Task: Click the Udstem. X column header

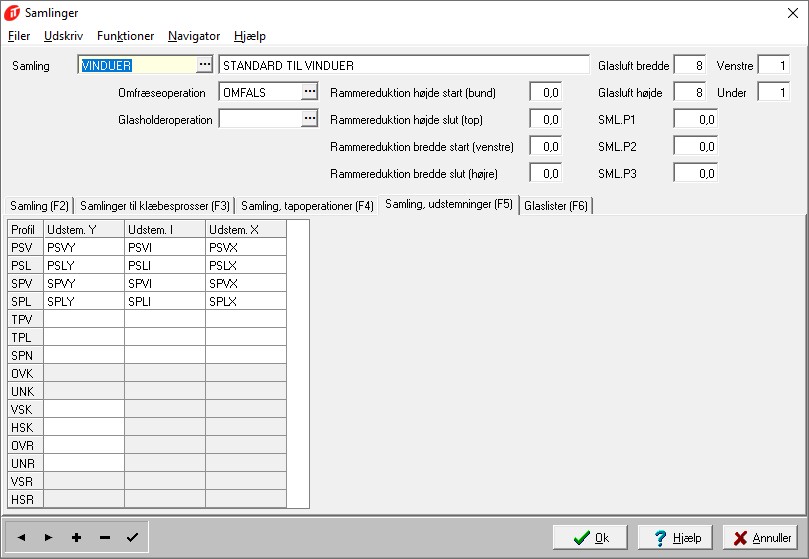Action: tap(246, 229)
